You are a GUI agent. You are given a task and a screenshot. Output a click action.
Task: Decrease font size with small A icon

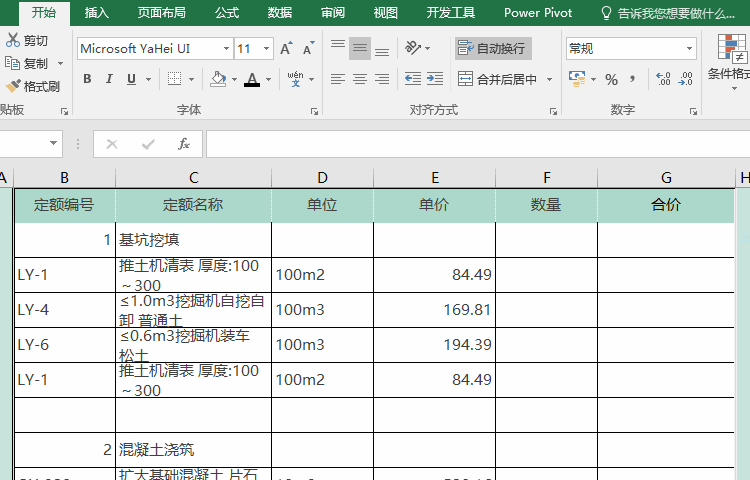click(x=308, y=48)
